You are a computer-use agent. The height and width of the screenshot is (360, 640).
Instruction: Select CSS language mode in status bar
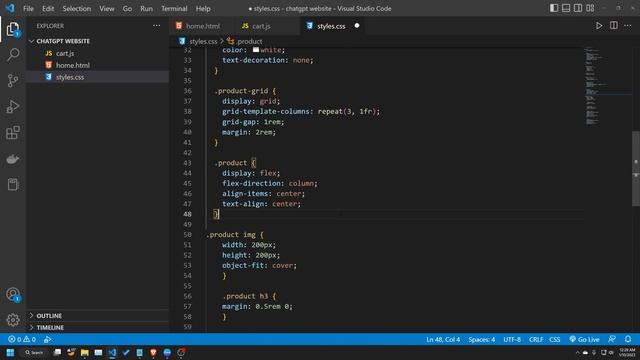click(x=554, y=339)
